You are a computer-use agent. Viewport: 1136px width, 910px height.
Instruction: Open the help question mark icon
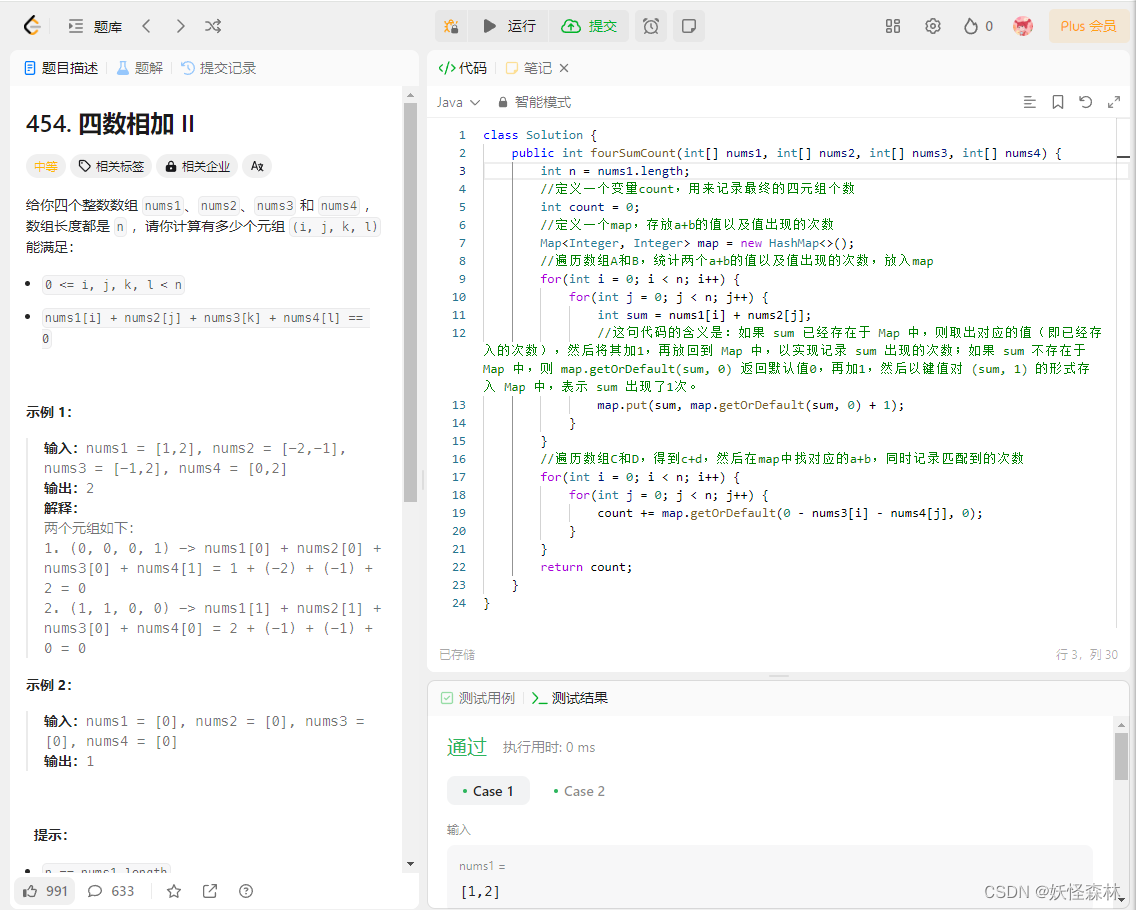pos(246,891)
